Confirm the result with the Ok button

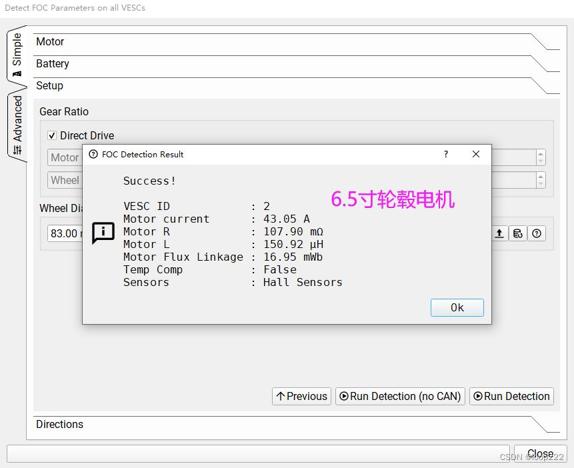[457, 308]
